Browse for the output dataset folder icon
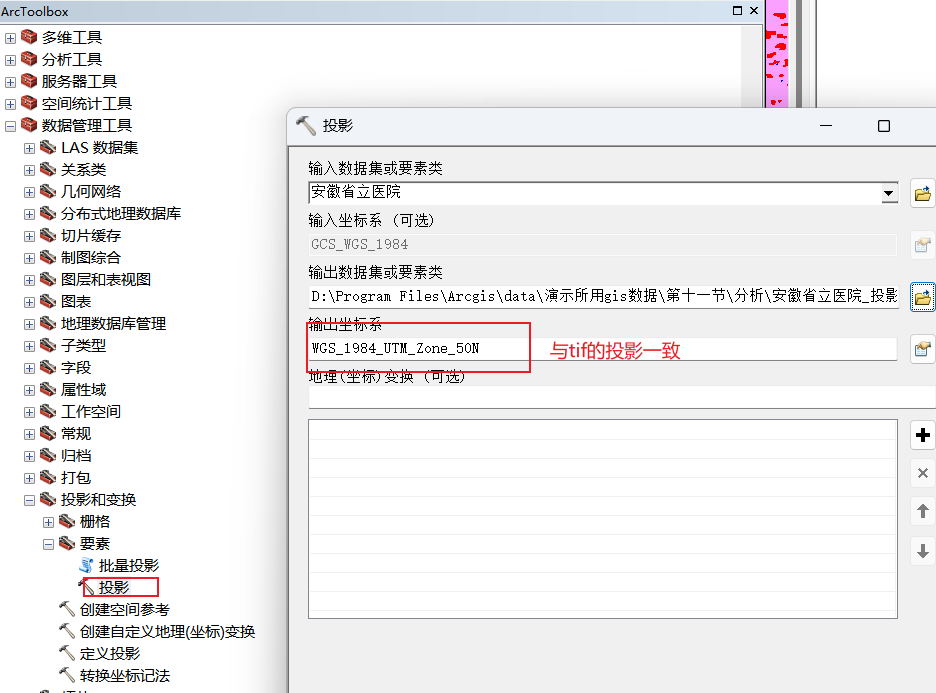The height and width of the screenshot is (693, 936). (922, 297)
